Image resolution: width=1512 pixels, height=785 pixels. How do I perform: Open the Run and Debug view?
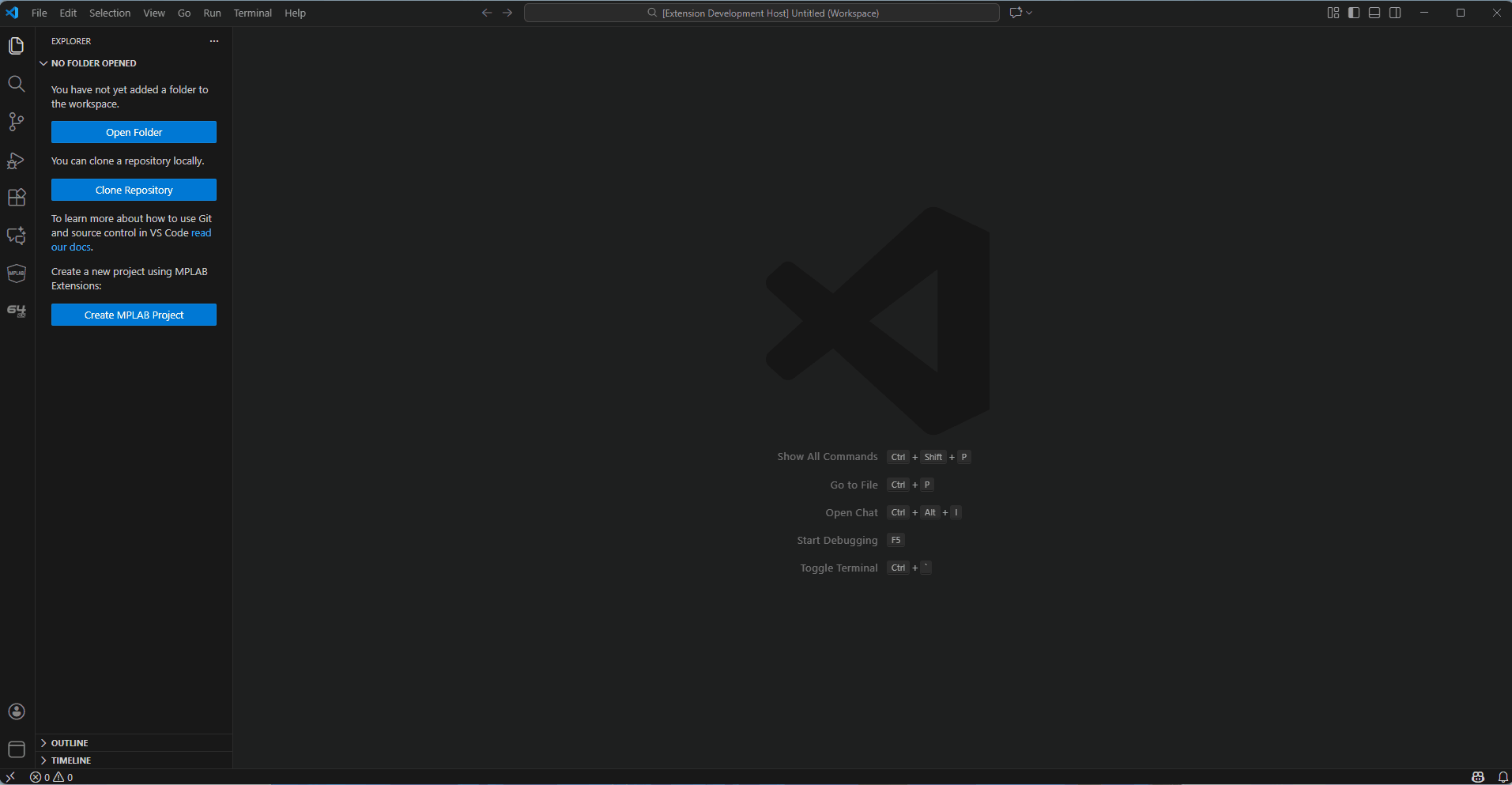point(16,160)
